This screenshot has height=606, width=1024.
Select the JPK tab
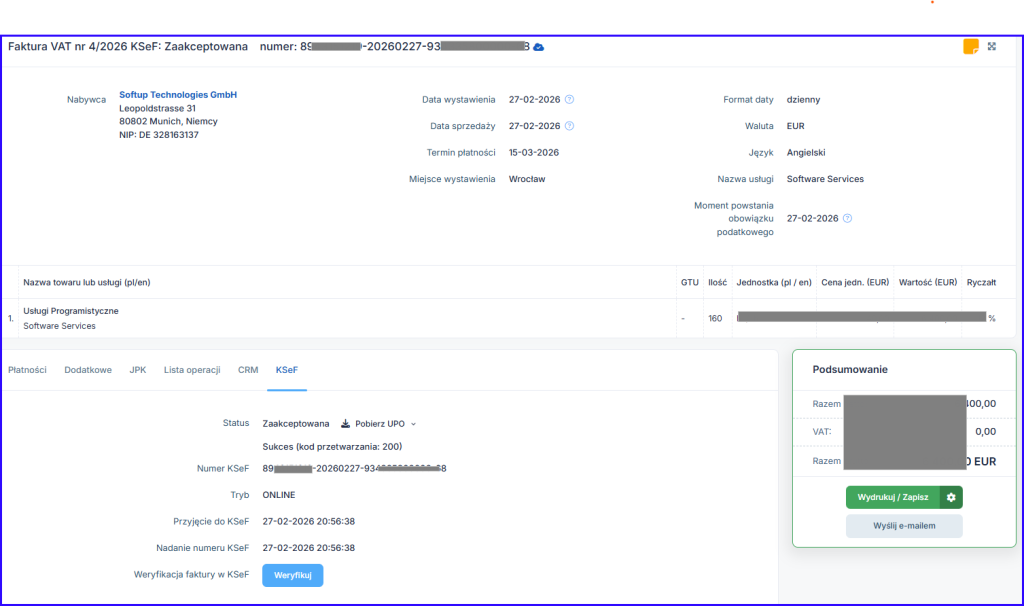coord(137,370)
